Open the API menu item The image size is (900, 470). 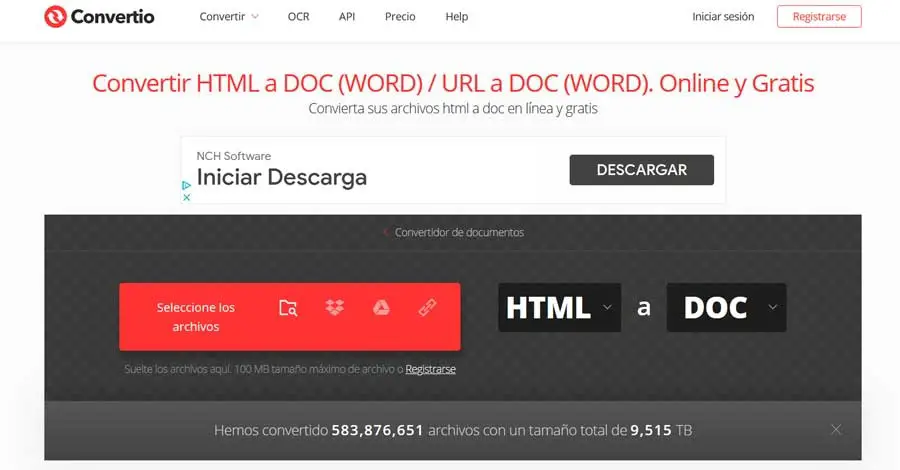point(347,17)
